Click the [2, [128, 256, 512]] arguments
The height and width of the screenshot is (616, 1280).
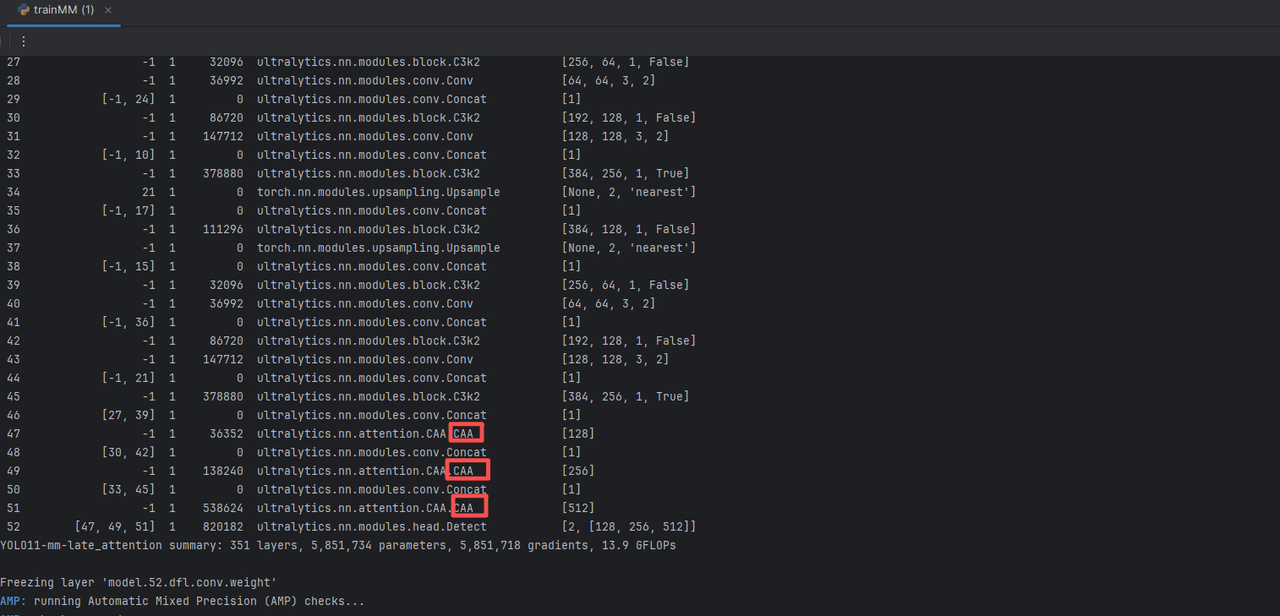click(x=629, y=527)
